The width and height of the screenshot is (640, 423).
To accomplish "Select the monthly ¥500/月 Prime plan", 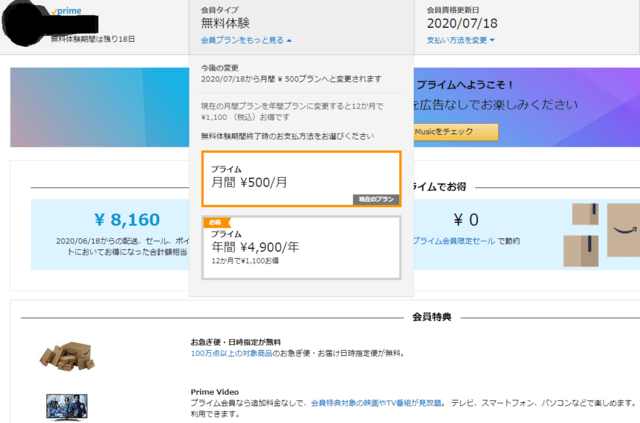I will coord(301,179).
